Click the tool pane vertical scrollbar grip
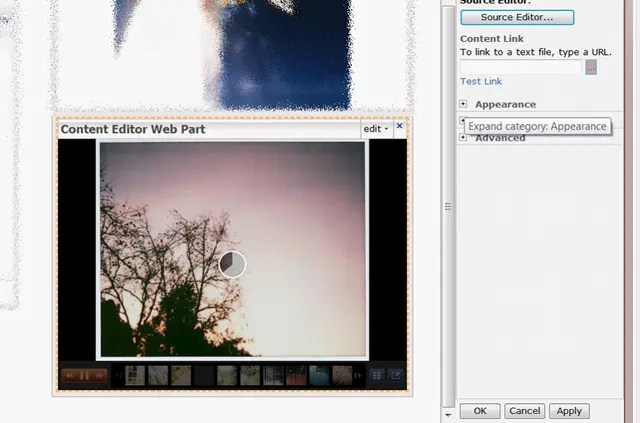This screenshot has width=640, height=423. (x=448, y=206)
